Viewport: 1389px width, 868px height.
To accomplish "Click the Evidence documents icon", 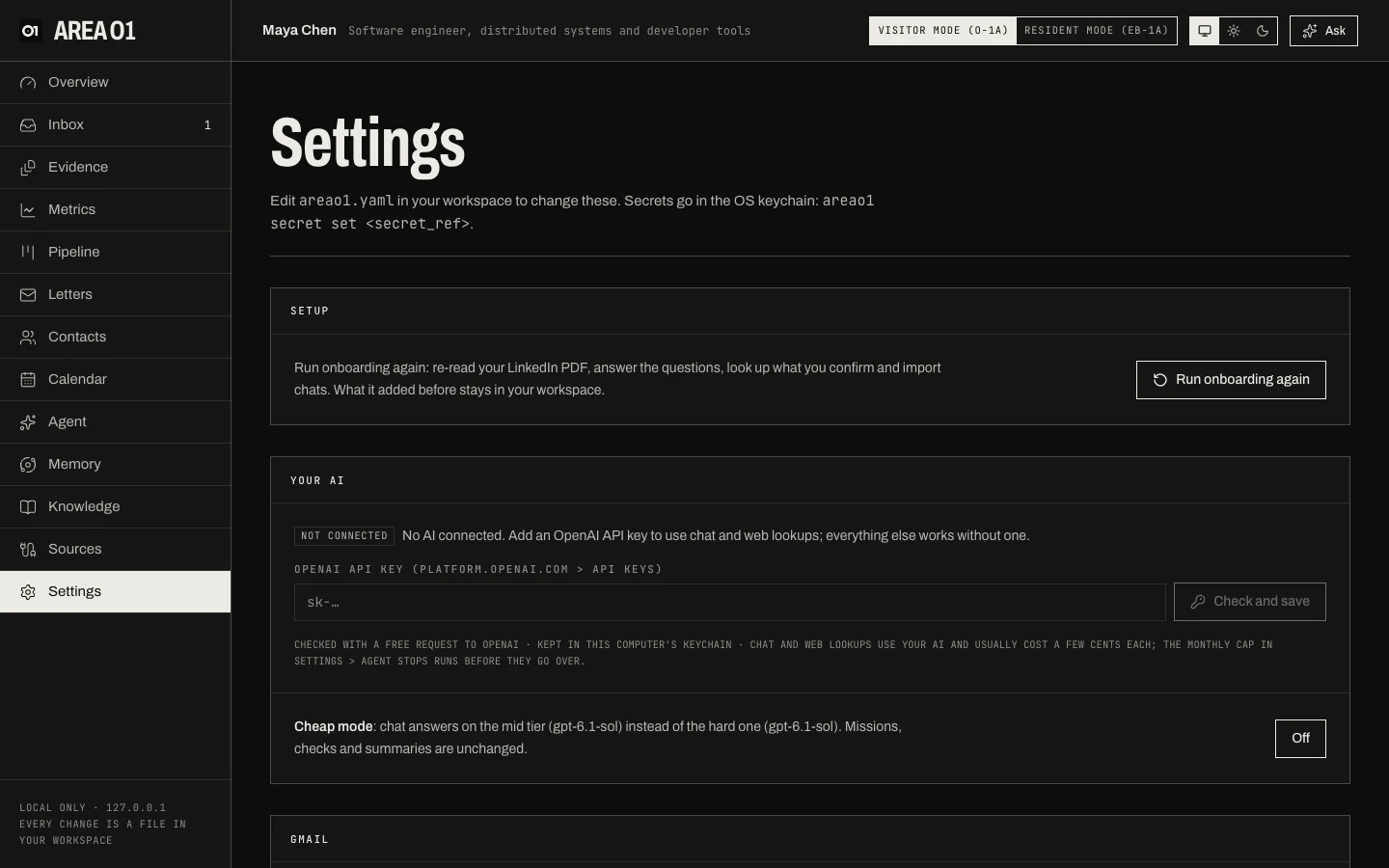I will pos(28,168).
